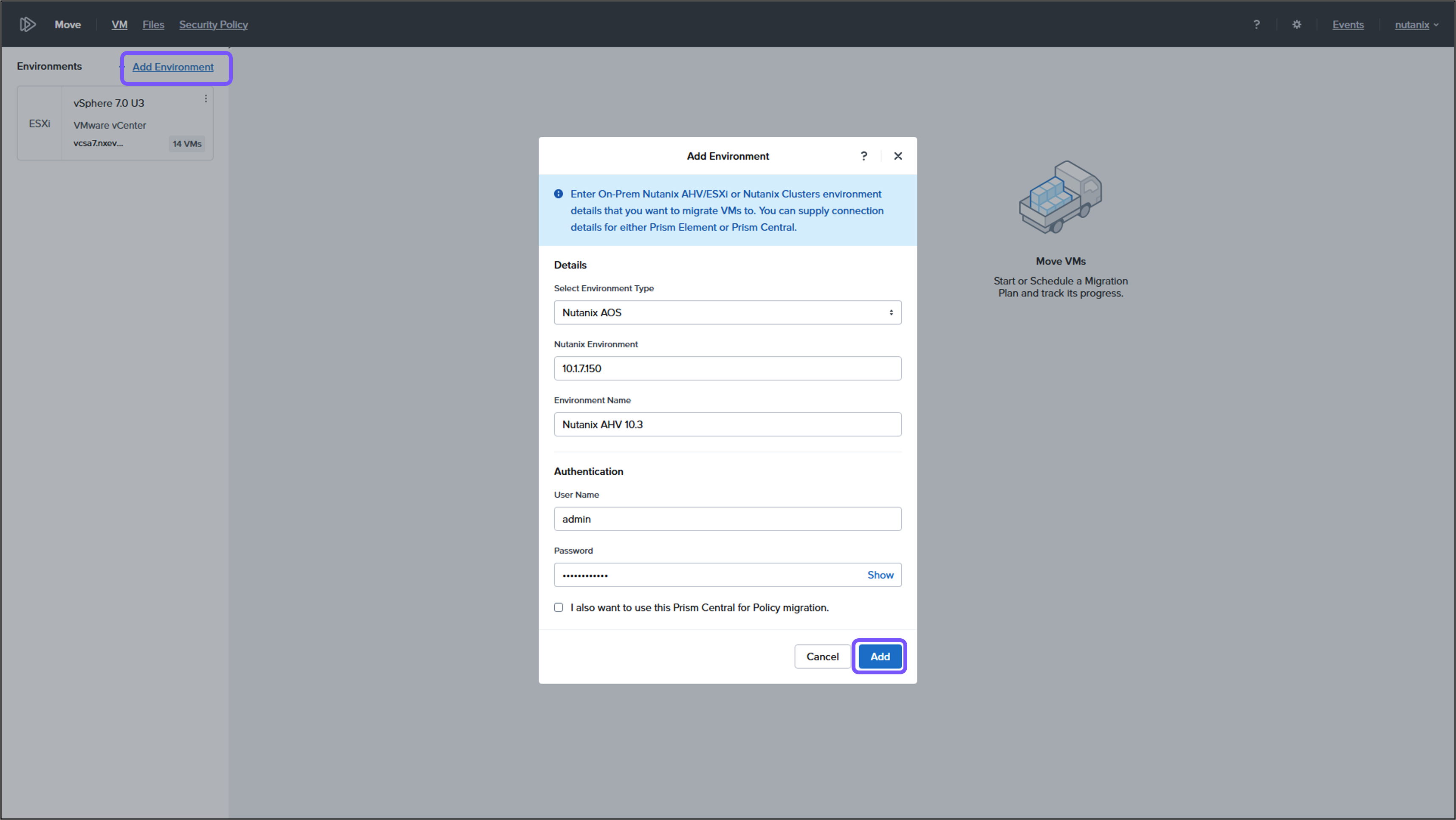
Task: Open the Security Policy tab
Action: (213, 24)
